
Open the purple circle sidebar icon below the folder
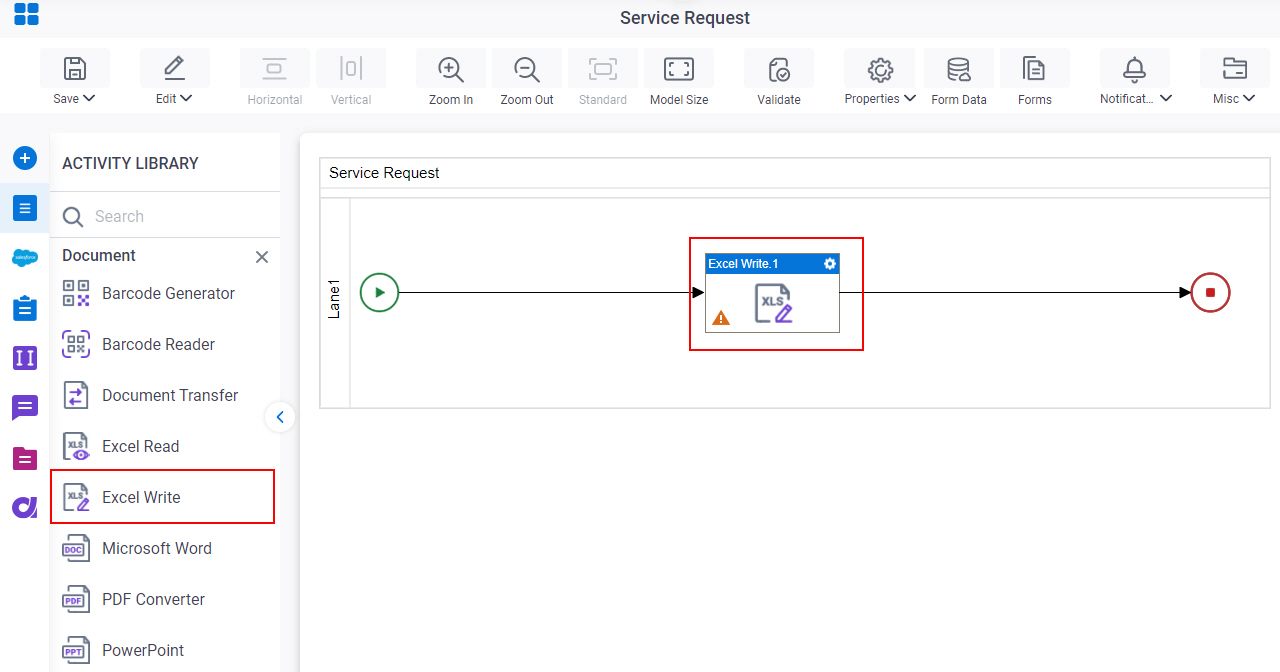point(25,508)
